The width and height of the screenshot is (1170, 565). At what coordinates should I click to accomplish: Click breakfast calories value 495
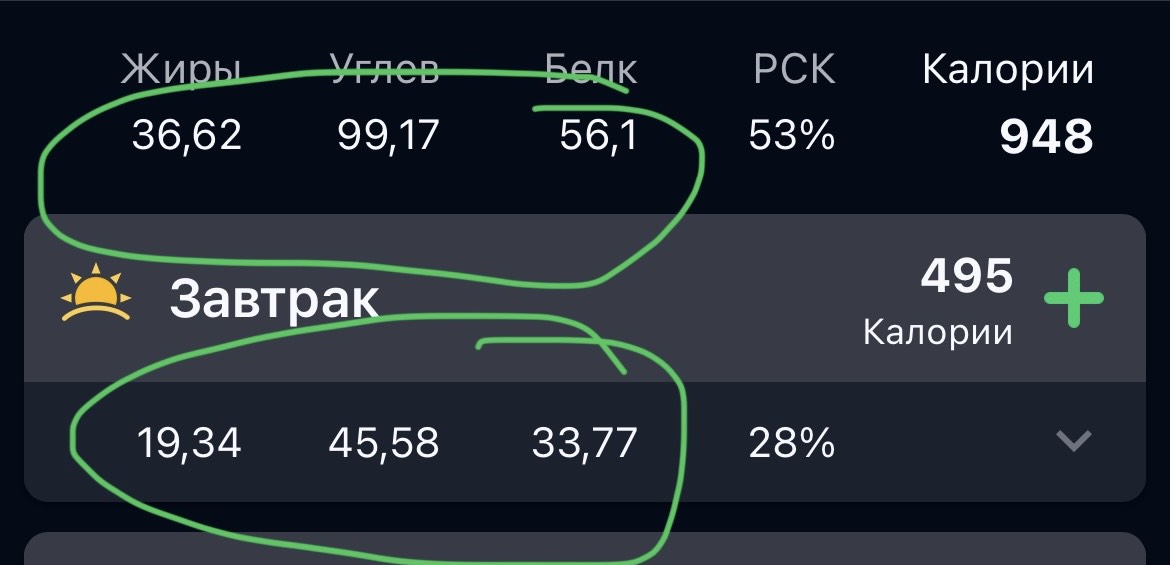pos(967,276)
